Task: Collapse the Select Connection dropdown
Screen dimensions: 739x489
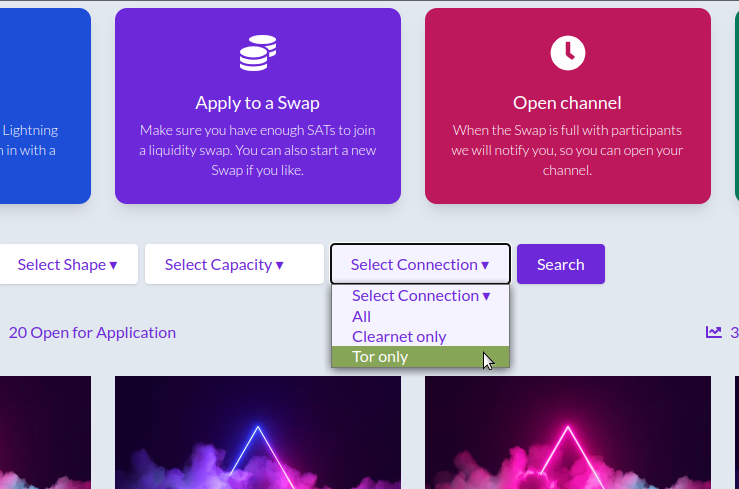Action: pos(420,264)
